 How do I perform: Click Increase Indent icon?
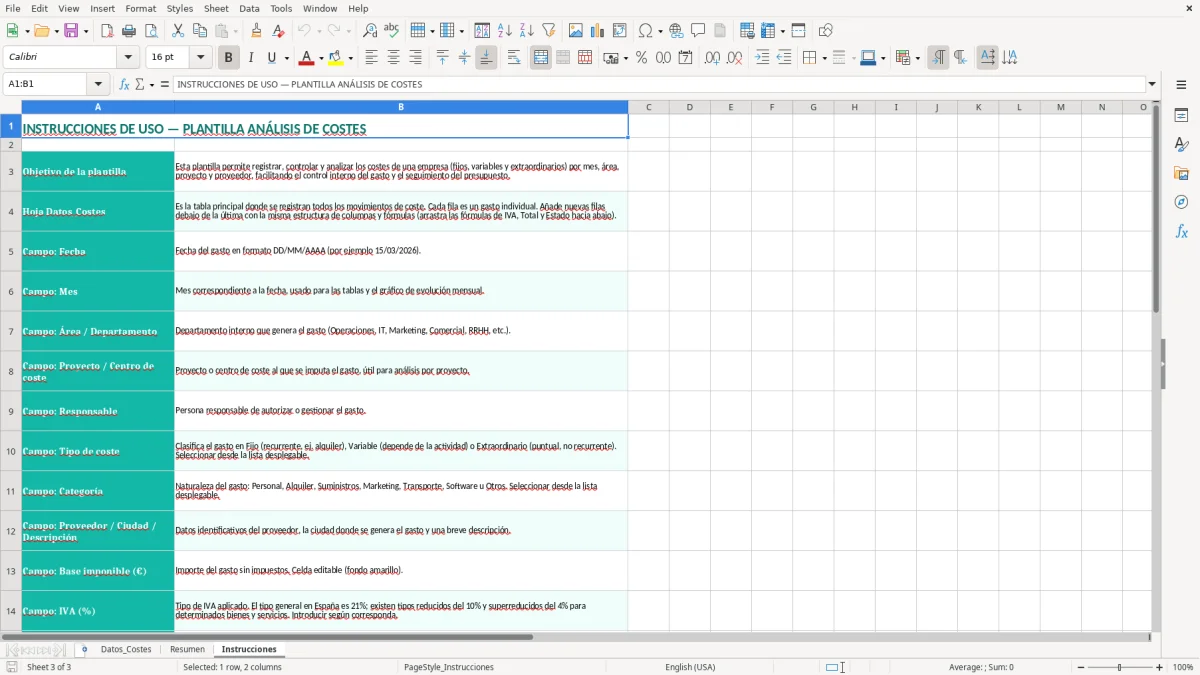pyautogui.click(x=762, y=58)
